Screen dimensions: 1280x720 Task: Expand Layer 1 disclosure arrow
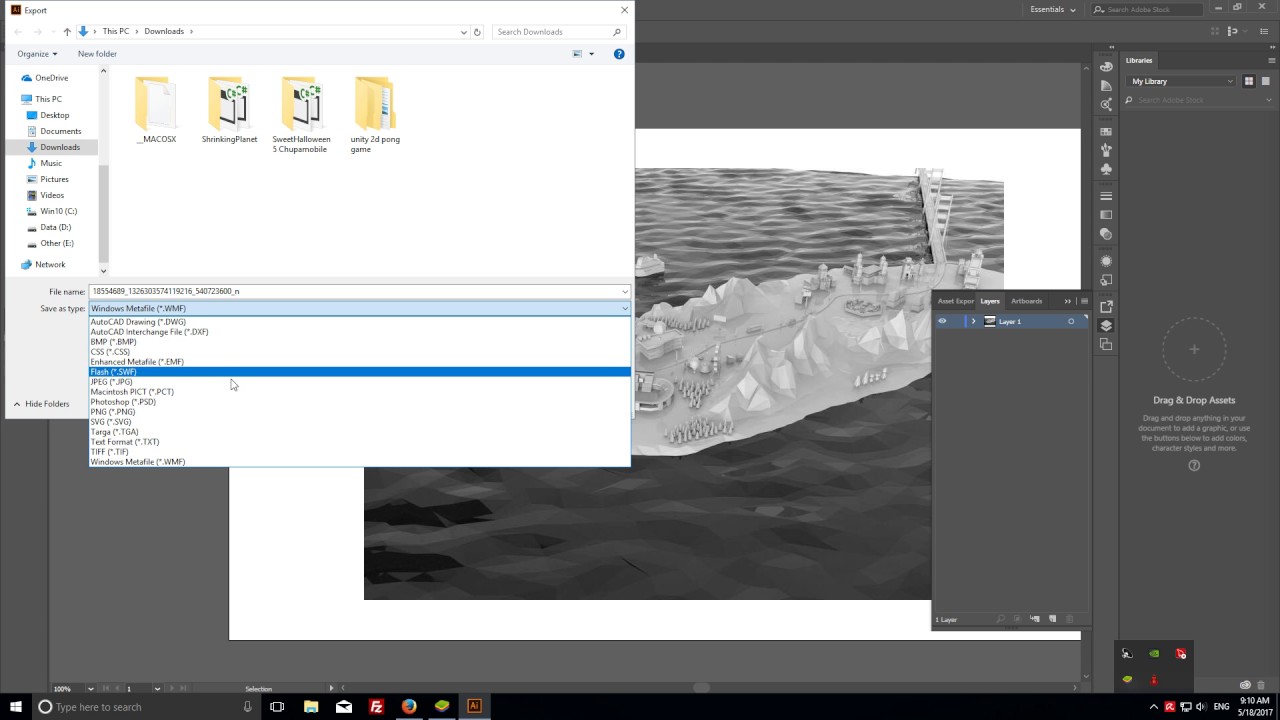[x=973, y=321]
